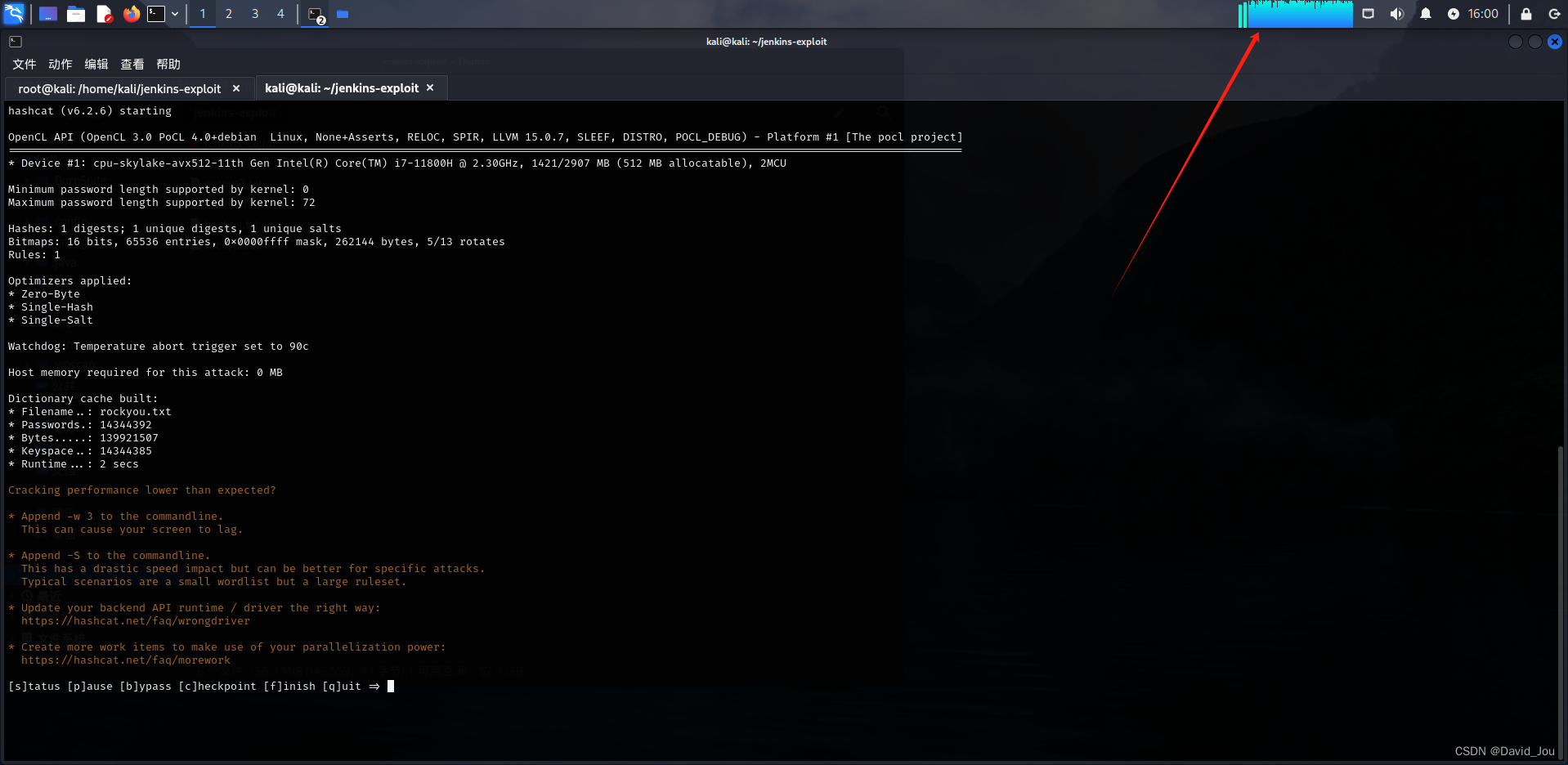Lock the screen with padlock icon

[x=1525, y=14]
